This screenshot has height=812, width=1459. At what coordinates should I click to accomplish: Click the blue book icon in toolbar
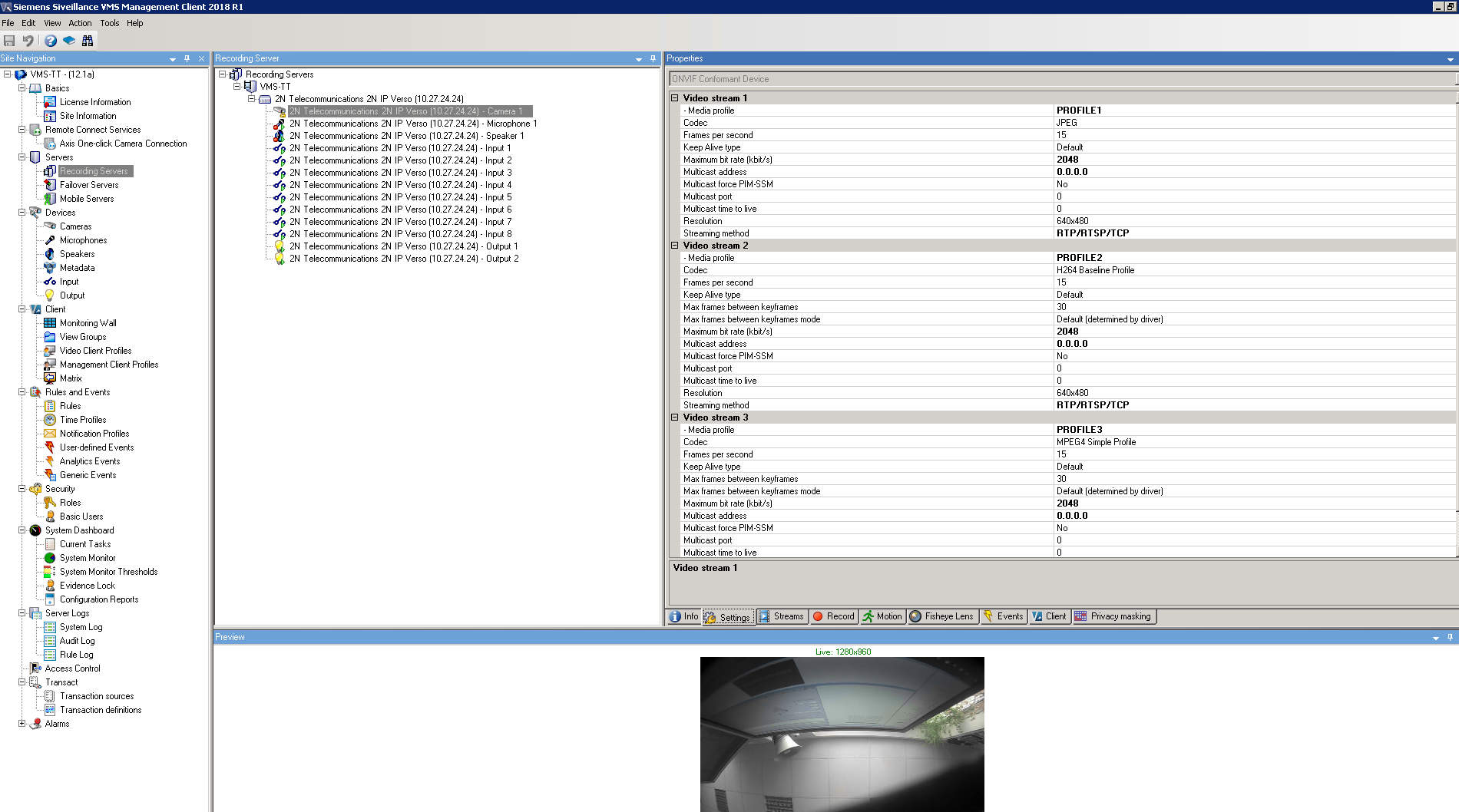pyautogui.click(x=69, y=41)
